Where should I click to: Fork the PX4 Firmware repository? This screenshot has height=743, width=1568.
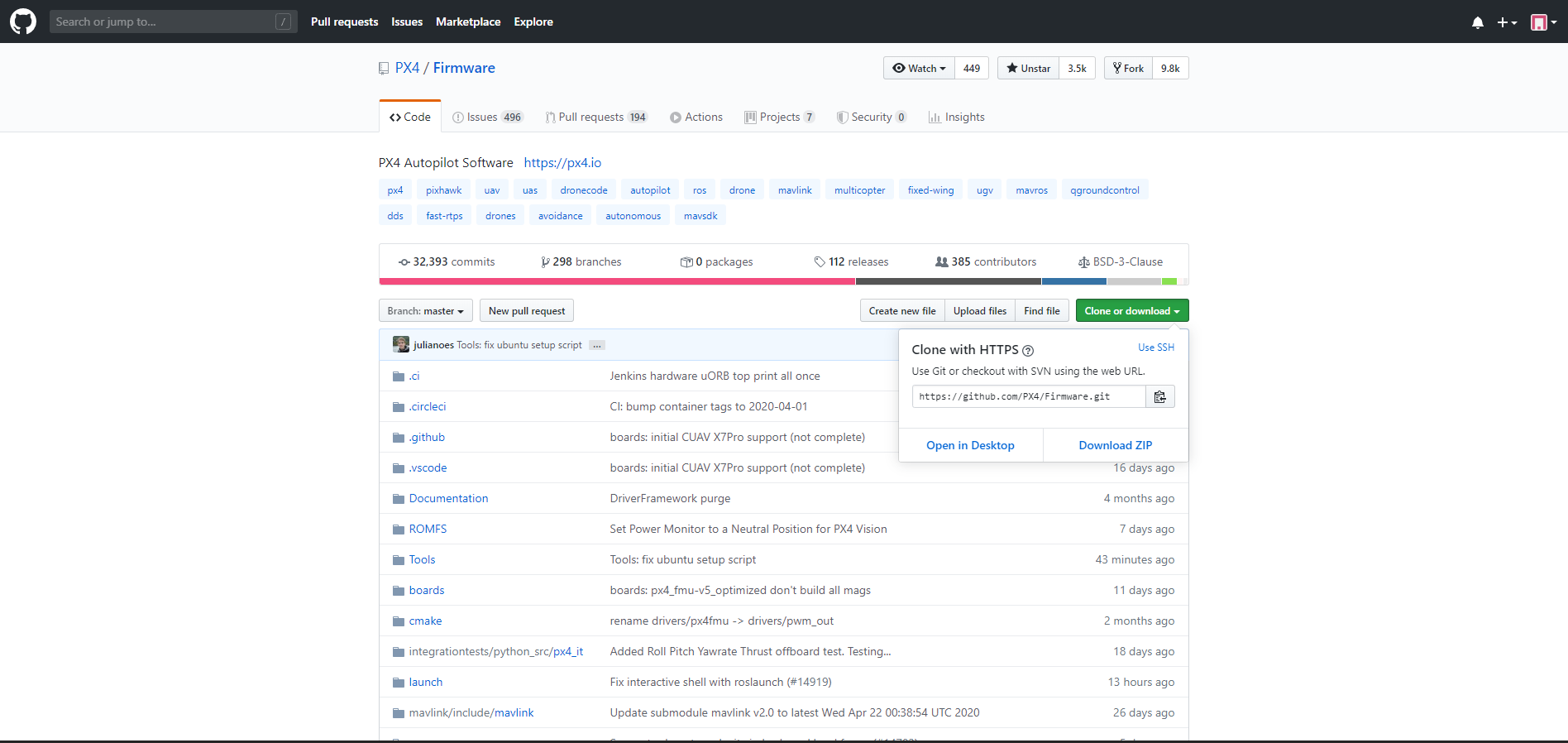point(1128,69)
